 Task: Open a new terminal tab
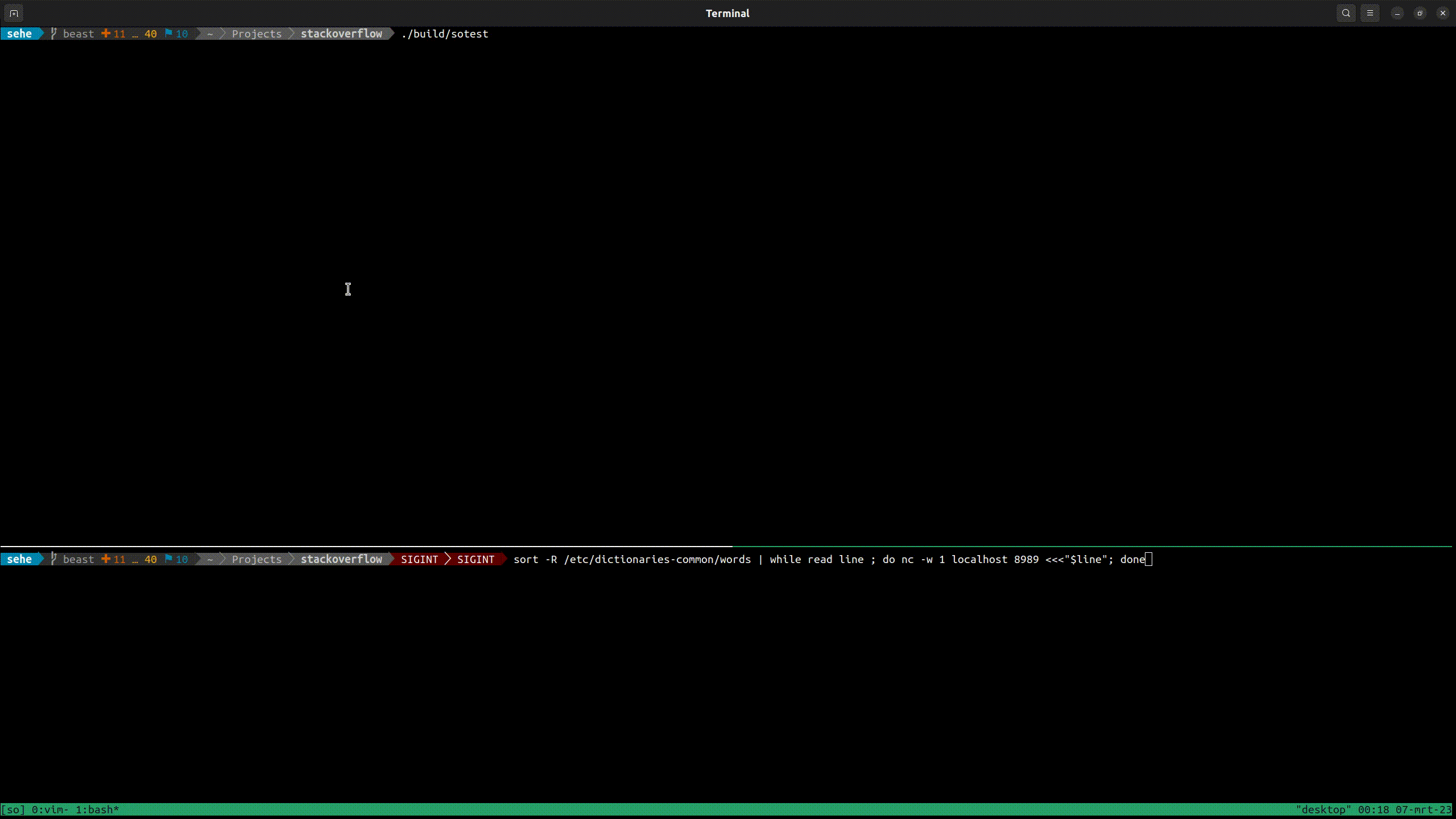click(x=13, y=13)
